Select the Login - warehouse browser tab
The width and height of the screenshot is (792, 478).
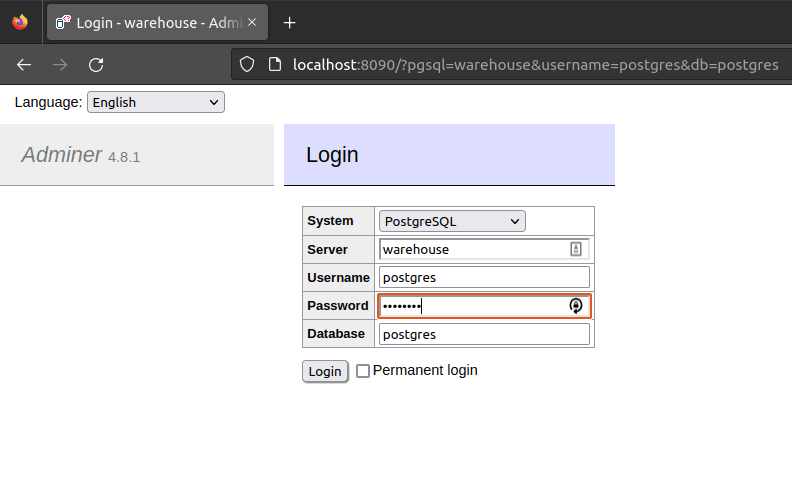[157, 22]
